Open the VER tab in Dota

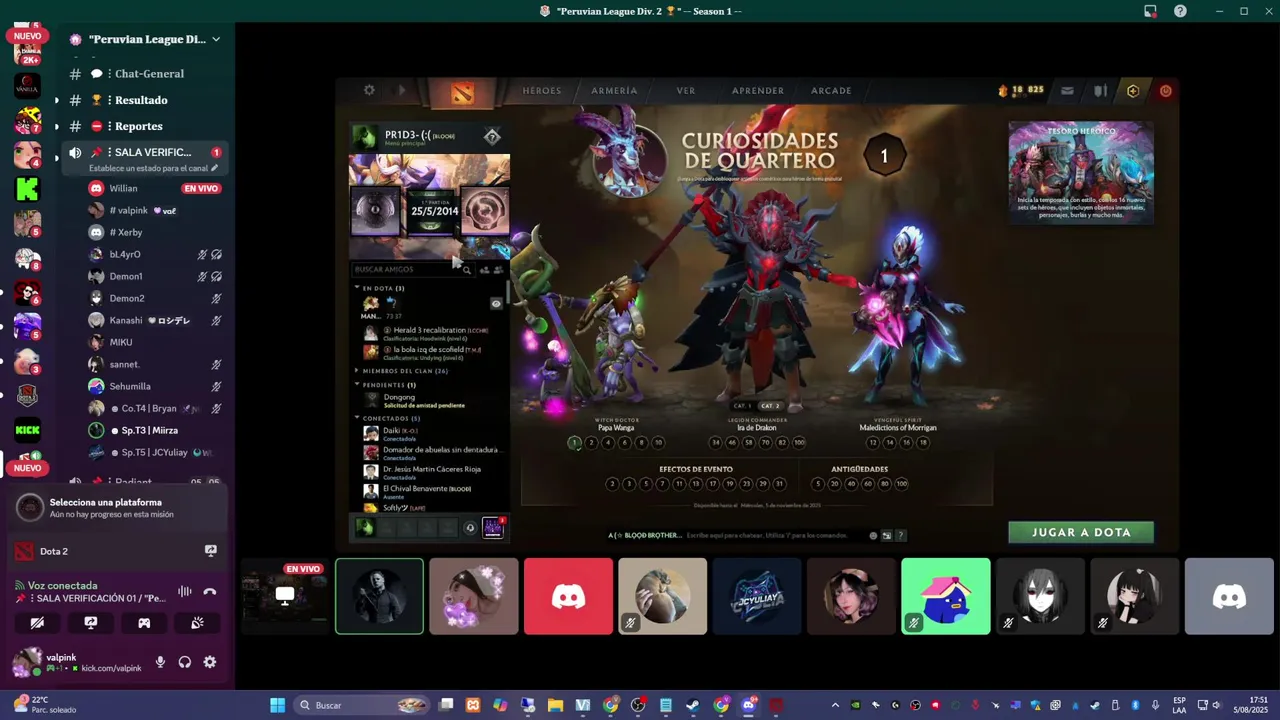[686, 91]
